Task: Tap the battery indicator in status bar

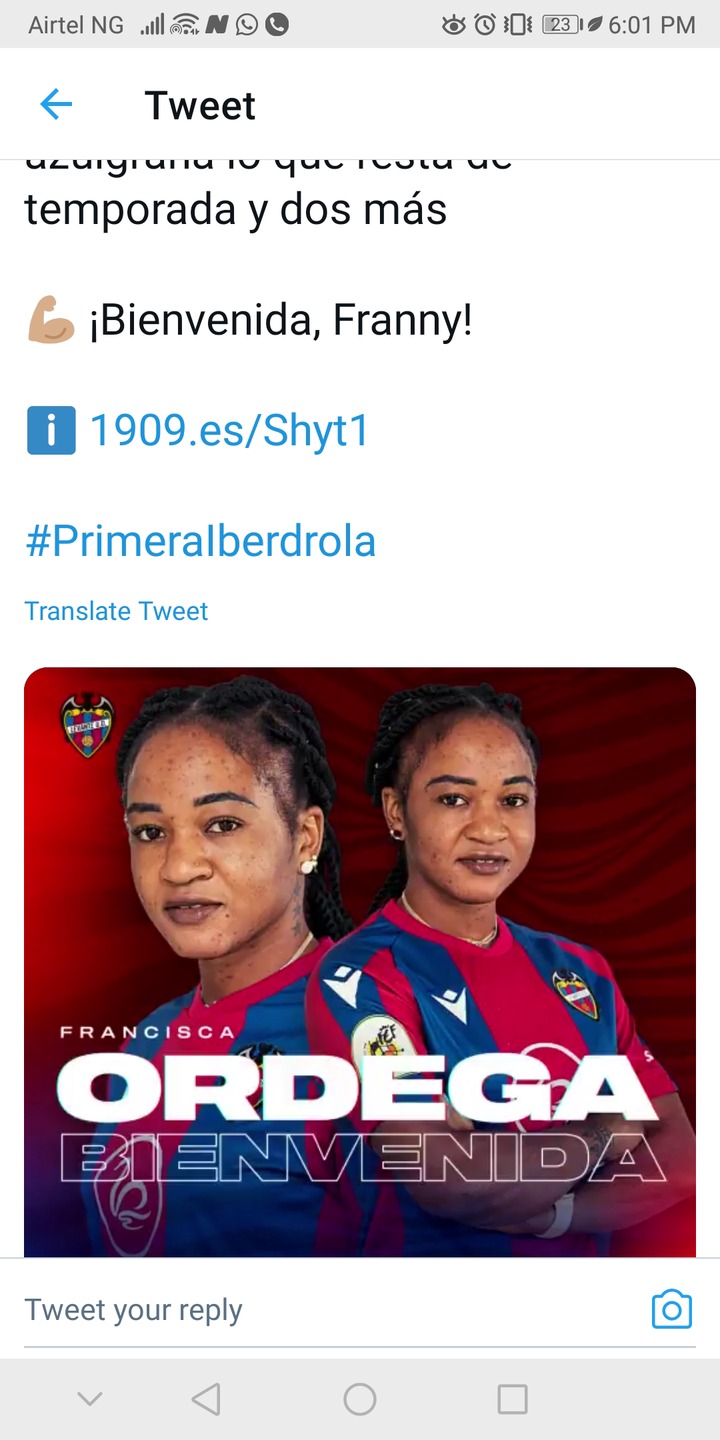Action: [562, 25]
